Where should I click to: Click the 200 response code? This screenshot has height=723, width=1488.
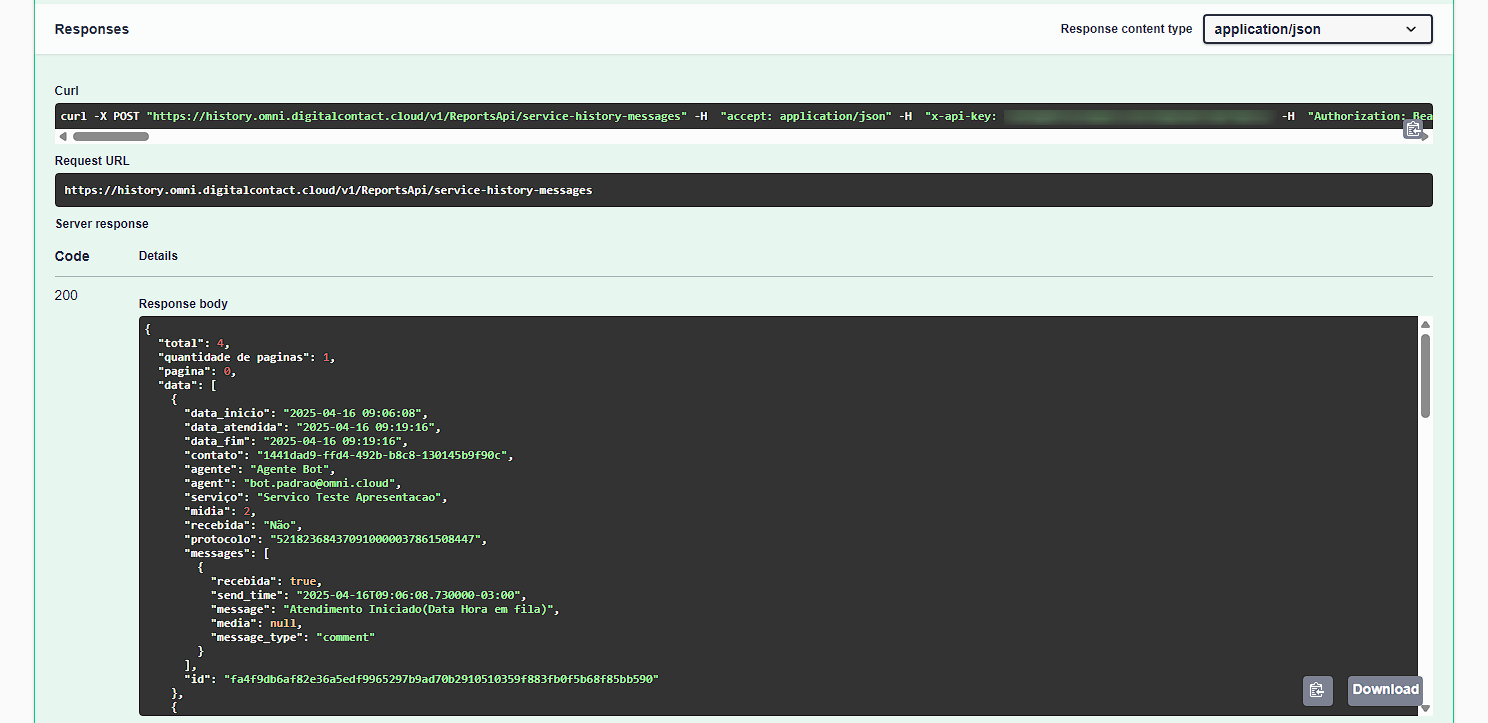click(66, 295)
